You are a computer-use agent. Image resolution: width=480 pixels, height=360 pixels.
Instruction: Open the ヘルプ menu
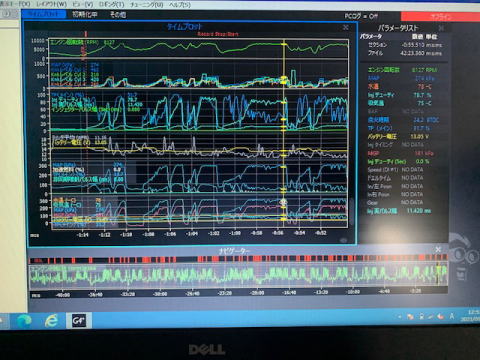180,5
